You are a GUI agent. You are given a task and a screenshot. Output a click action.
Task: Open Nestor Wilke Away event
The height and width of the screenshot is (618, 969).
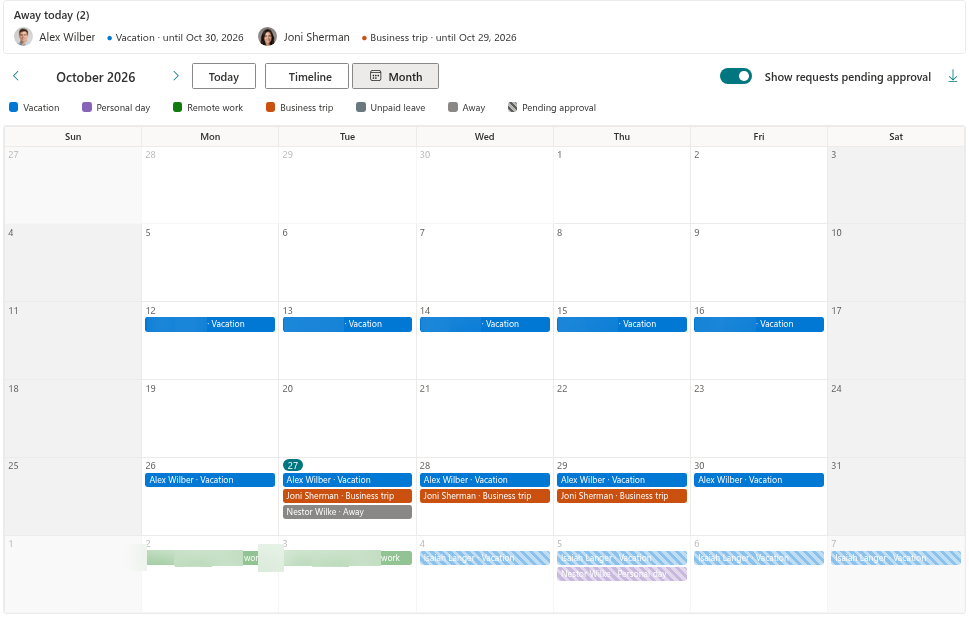click(x=347, y=512)
